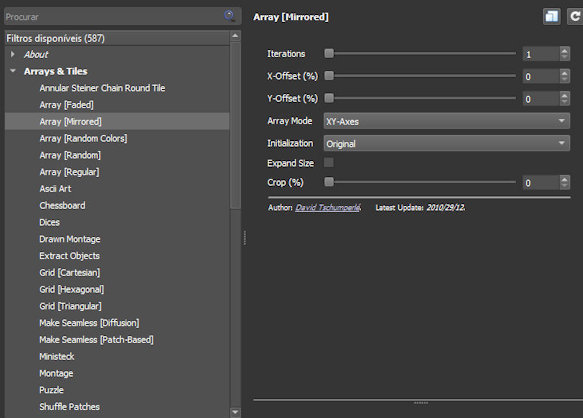This screenshot has width=583, height=418.
Task: Select the Make Seamless [Patch-Based] filter
Action: (96, 340)
